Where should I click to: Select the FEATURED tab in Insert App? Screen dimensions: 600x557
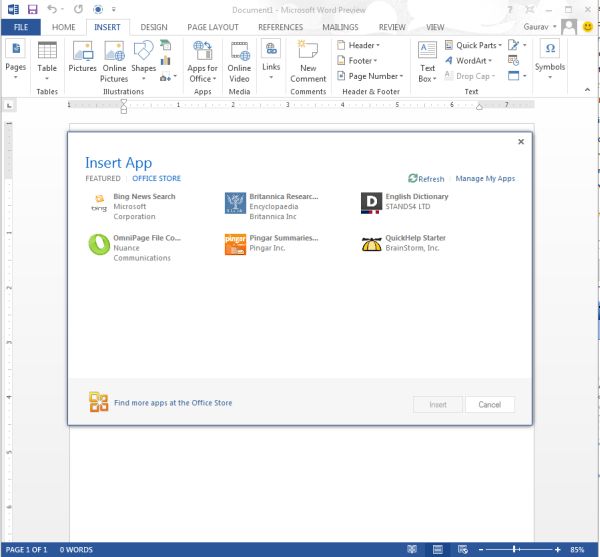click(103, 178)
